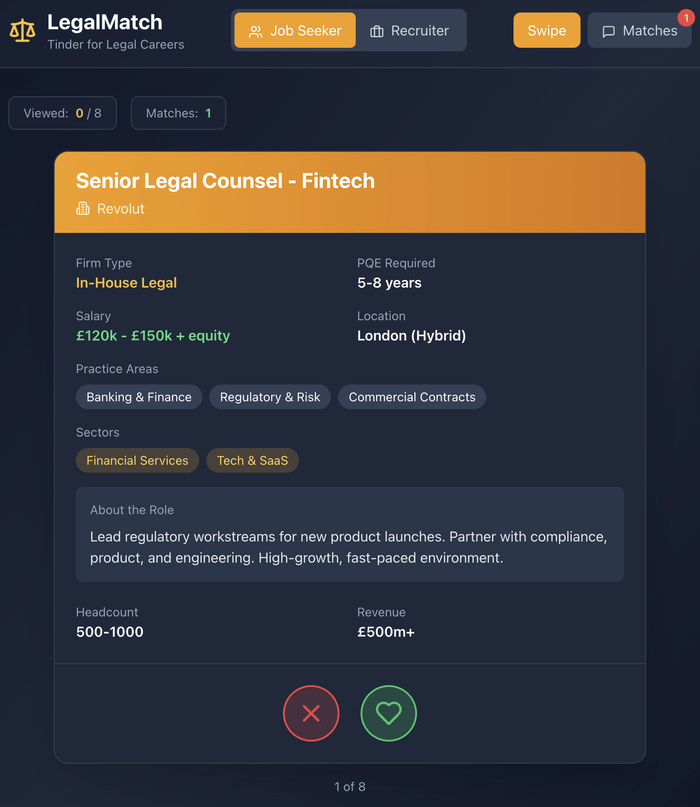
Task: Click the red notification badge on Matches
Action: (x=683, y=16)
